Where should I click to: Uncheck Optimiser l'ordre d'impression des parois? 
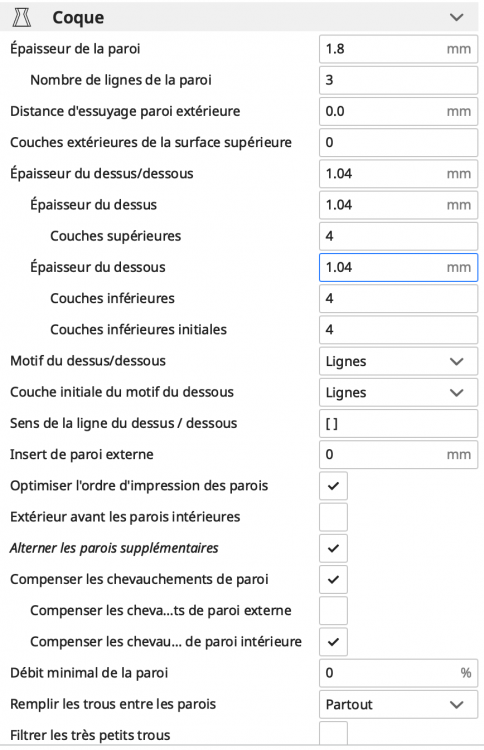(x=333, y=486)
